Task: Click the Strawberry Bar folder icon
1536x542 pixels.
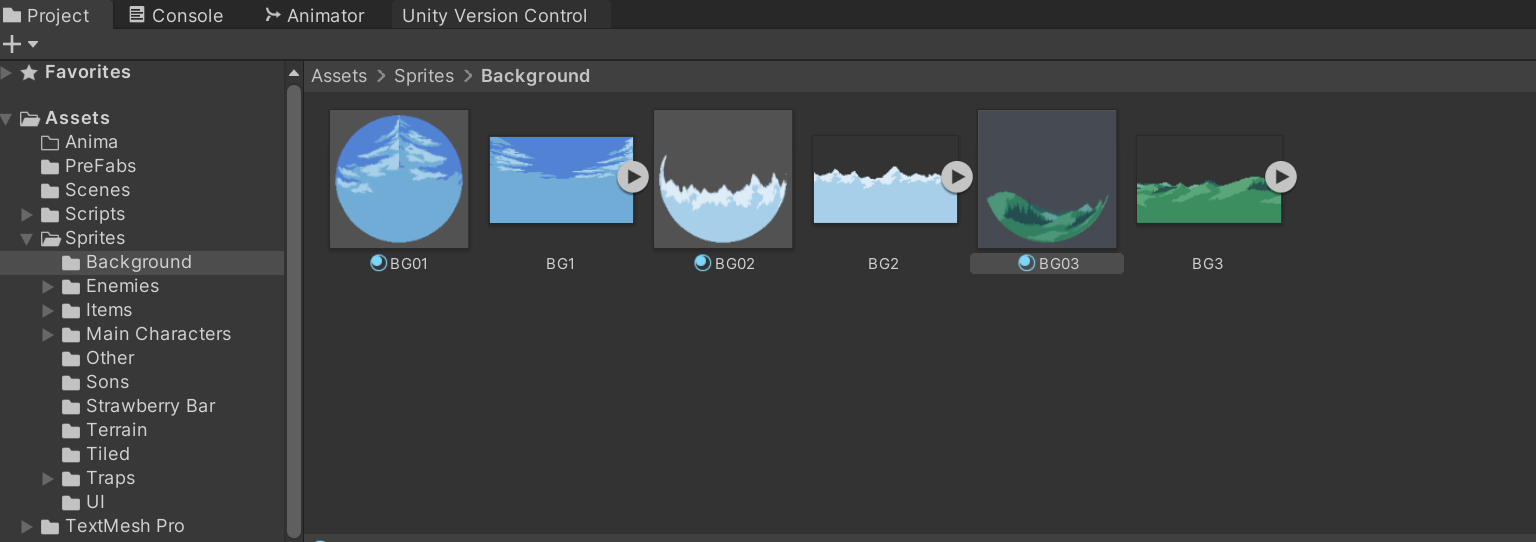Action: pos(71,407)
